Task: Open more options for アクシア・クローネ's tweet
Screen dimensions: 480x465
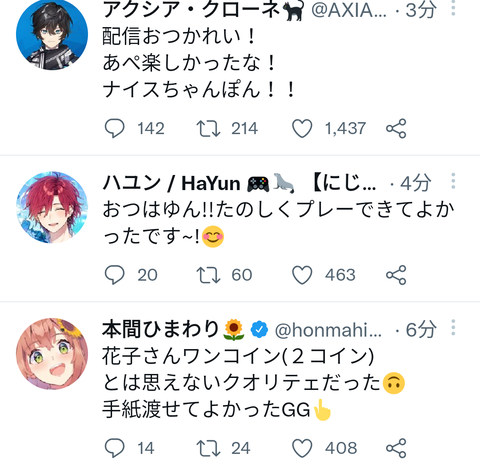Action: tap(453, 7)
